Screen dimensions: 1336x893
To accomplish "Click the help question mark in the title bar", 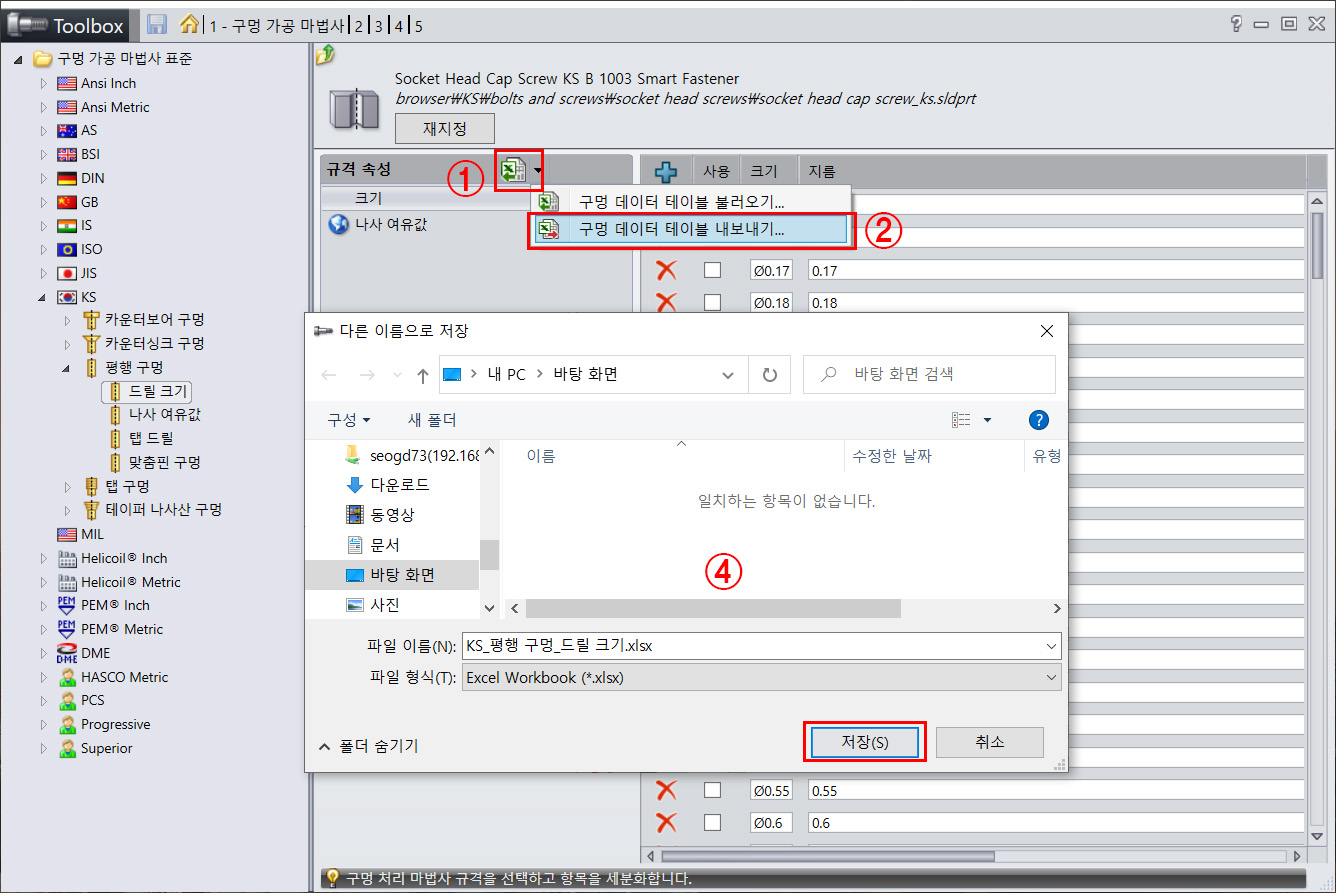I will point(1235,22).
